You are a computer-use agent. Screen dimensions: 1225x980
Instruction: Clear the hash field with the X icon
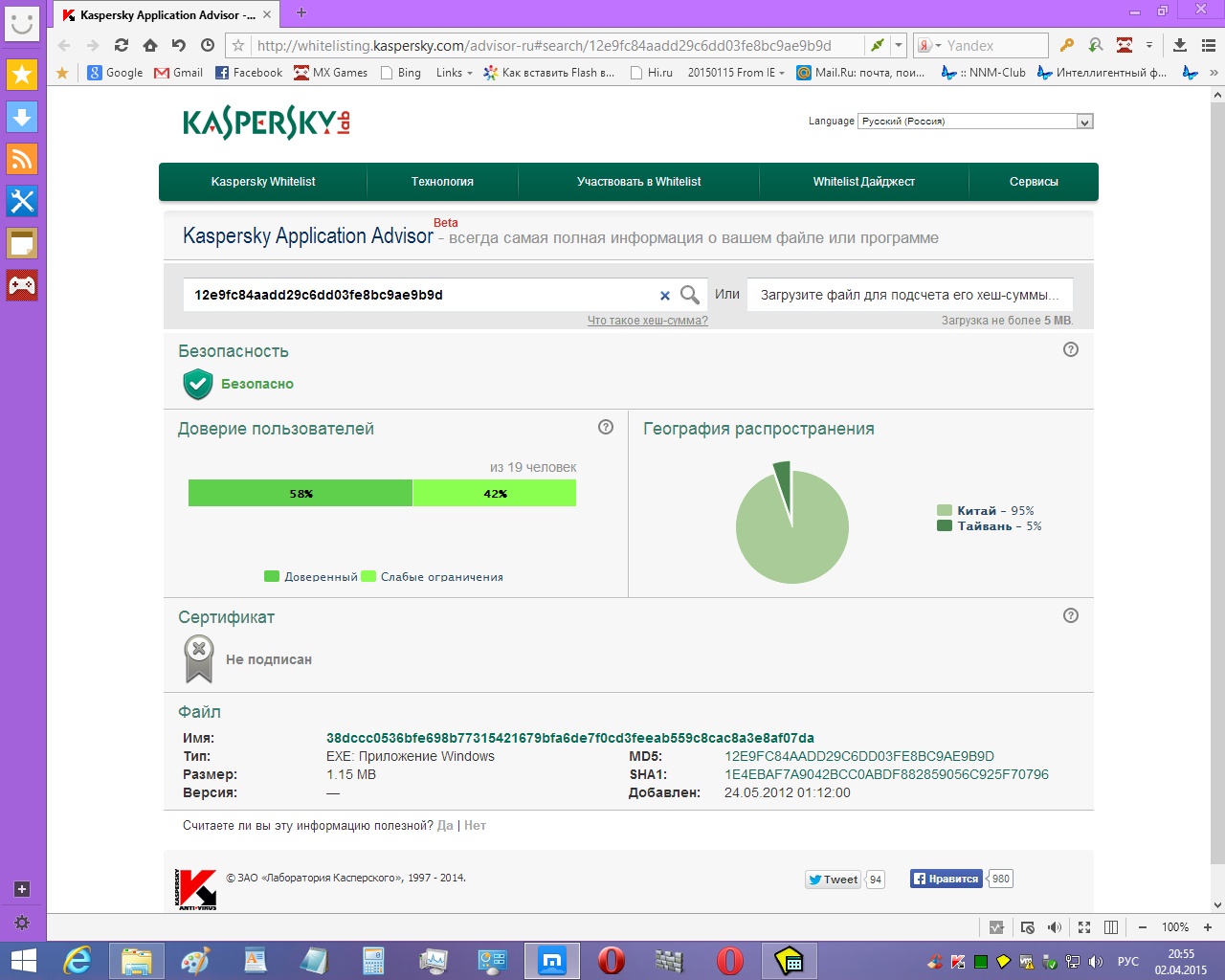point(665,296)
